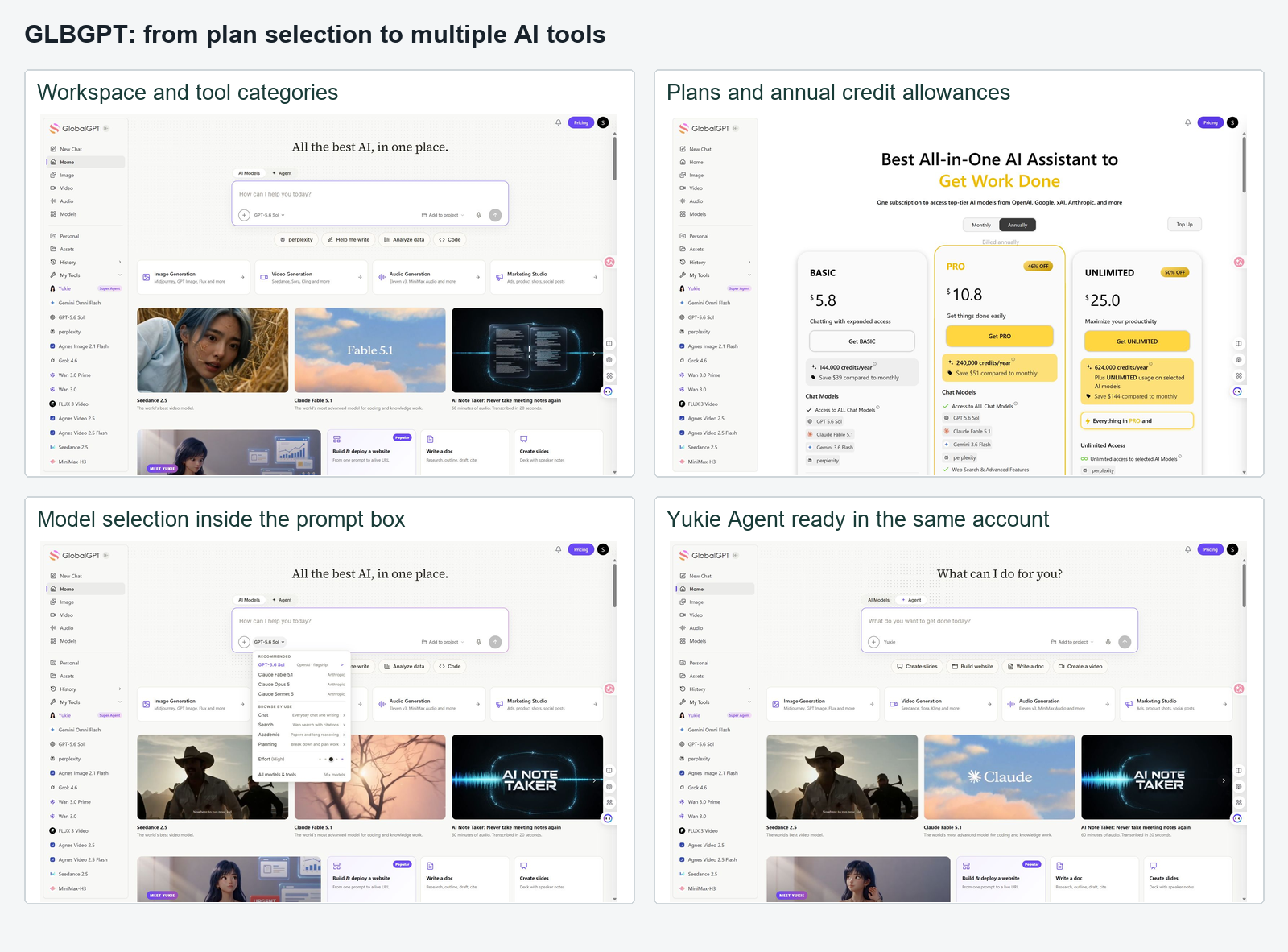Click microphone icon in Workspace prompt box
1288x952 pixels.
tap(479, 215)
